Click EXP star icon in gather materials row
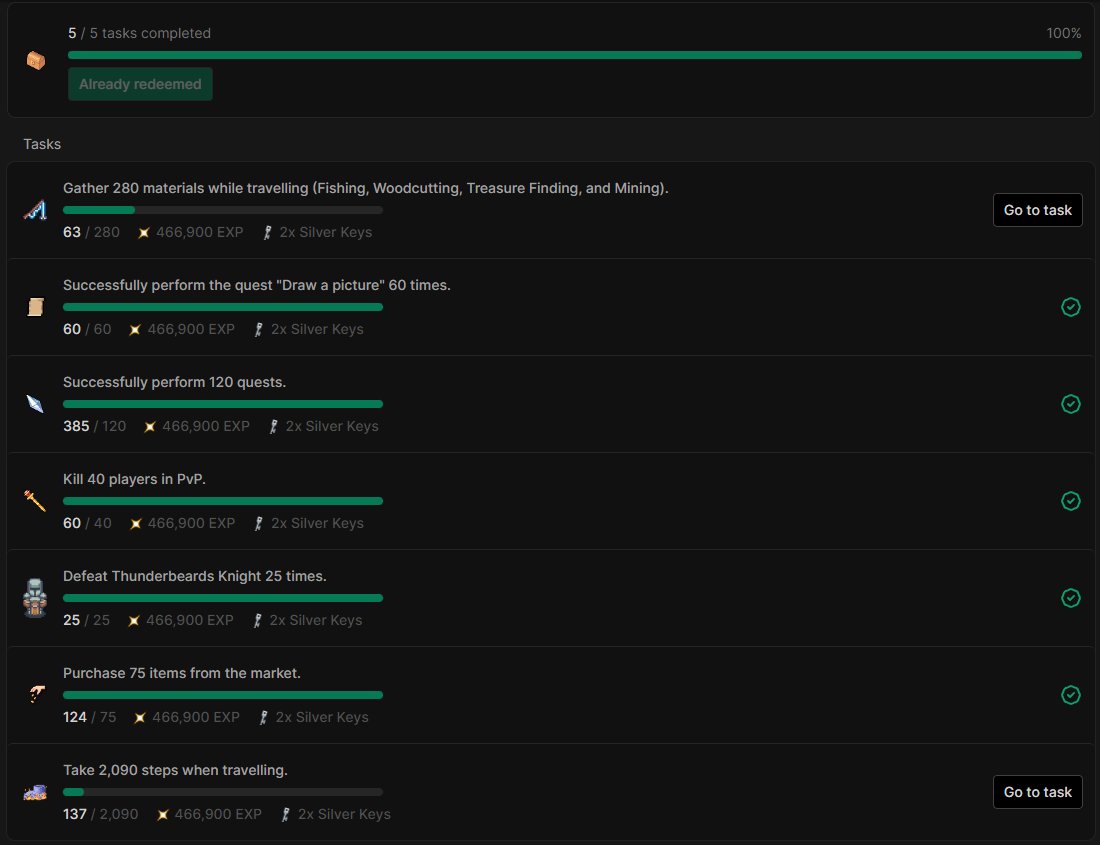This screenshot has height=845, width=1100. (144, 233)
